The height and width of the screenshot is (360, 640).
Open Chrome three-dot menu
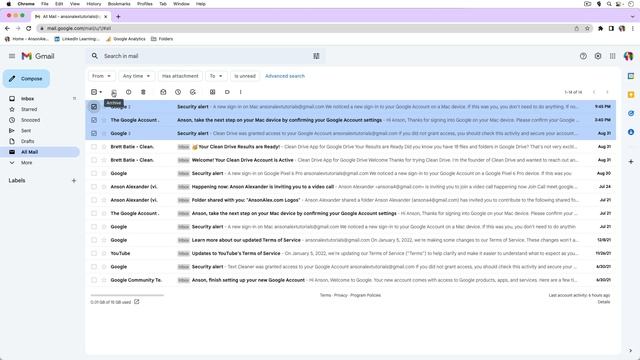pyautogui.click(x=633, y=28)
